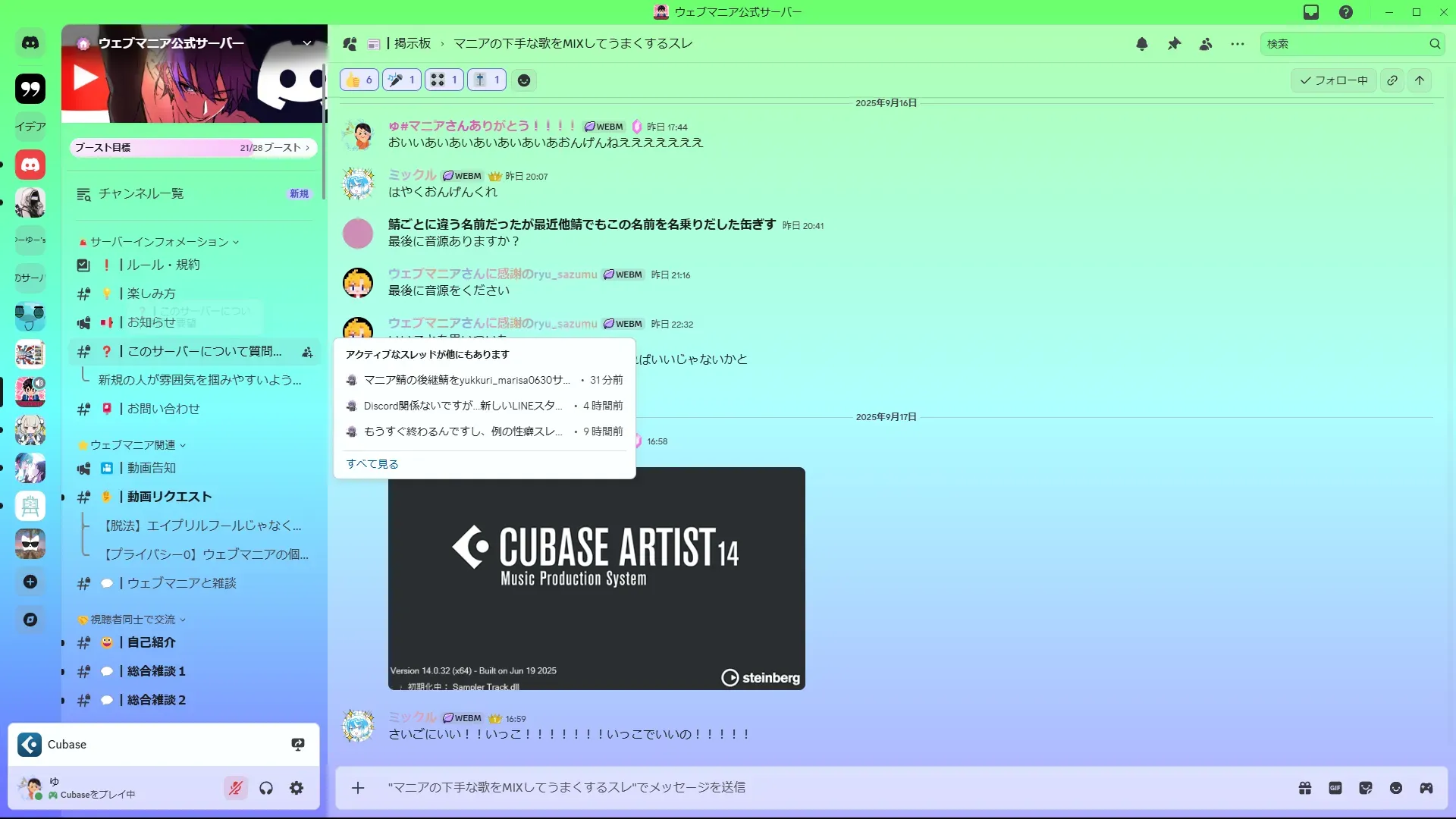
Task: Collapse サーバーインフォメーション category
Action: click(x=159, y=242)
